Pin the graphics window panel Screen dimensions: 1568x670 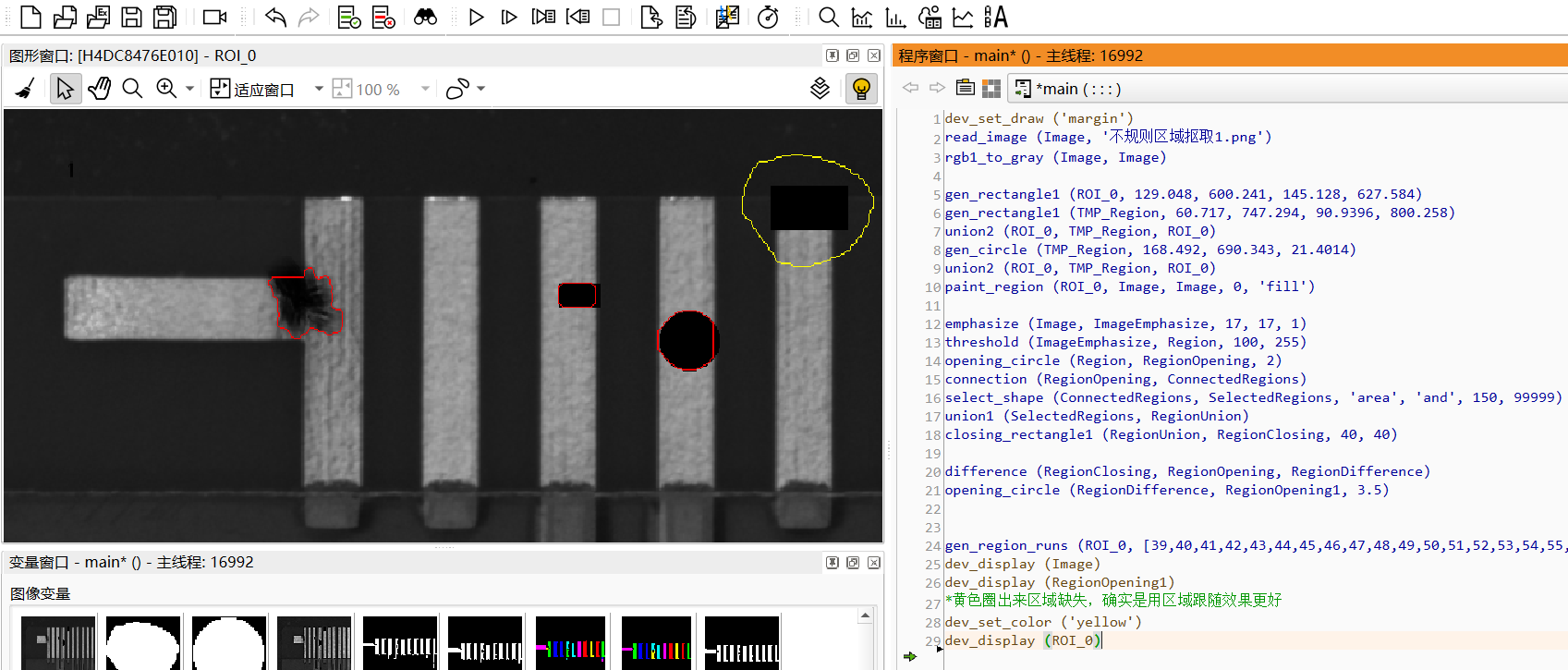[833, 55]
